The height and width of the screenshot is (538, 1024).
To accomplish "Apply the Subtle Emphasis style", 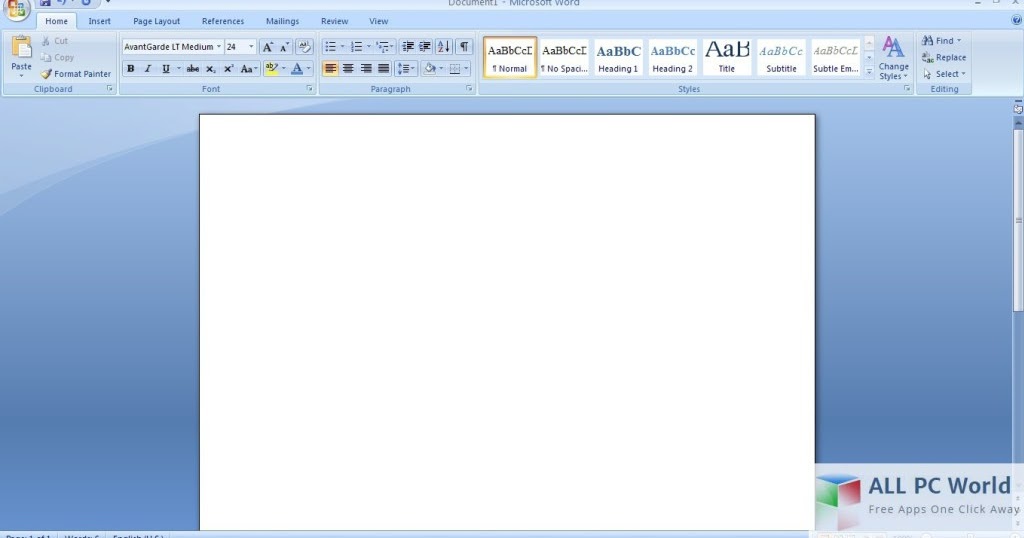I will pyautogui.click(x=835, y=57).
